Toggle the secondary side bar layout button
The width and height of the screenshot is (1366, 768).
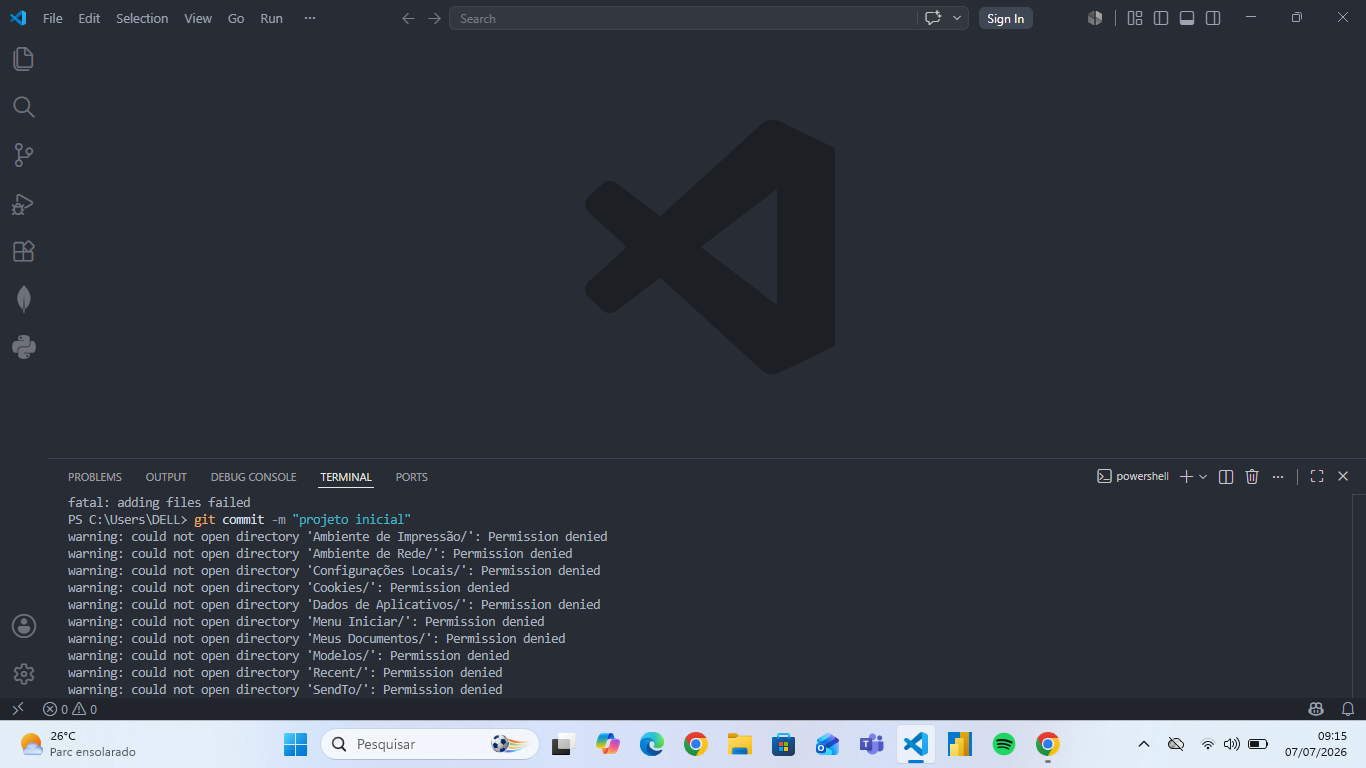click(x=1213, y=18)
